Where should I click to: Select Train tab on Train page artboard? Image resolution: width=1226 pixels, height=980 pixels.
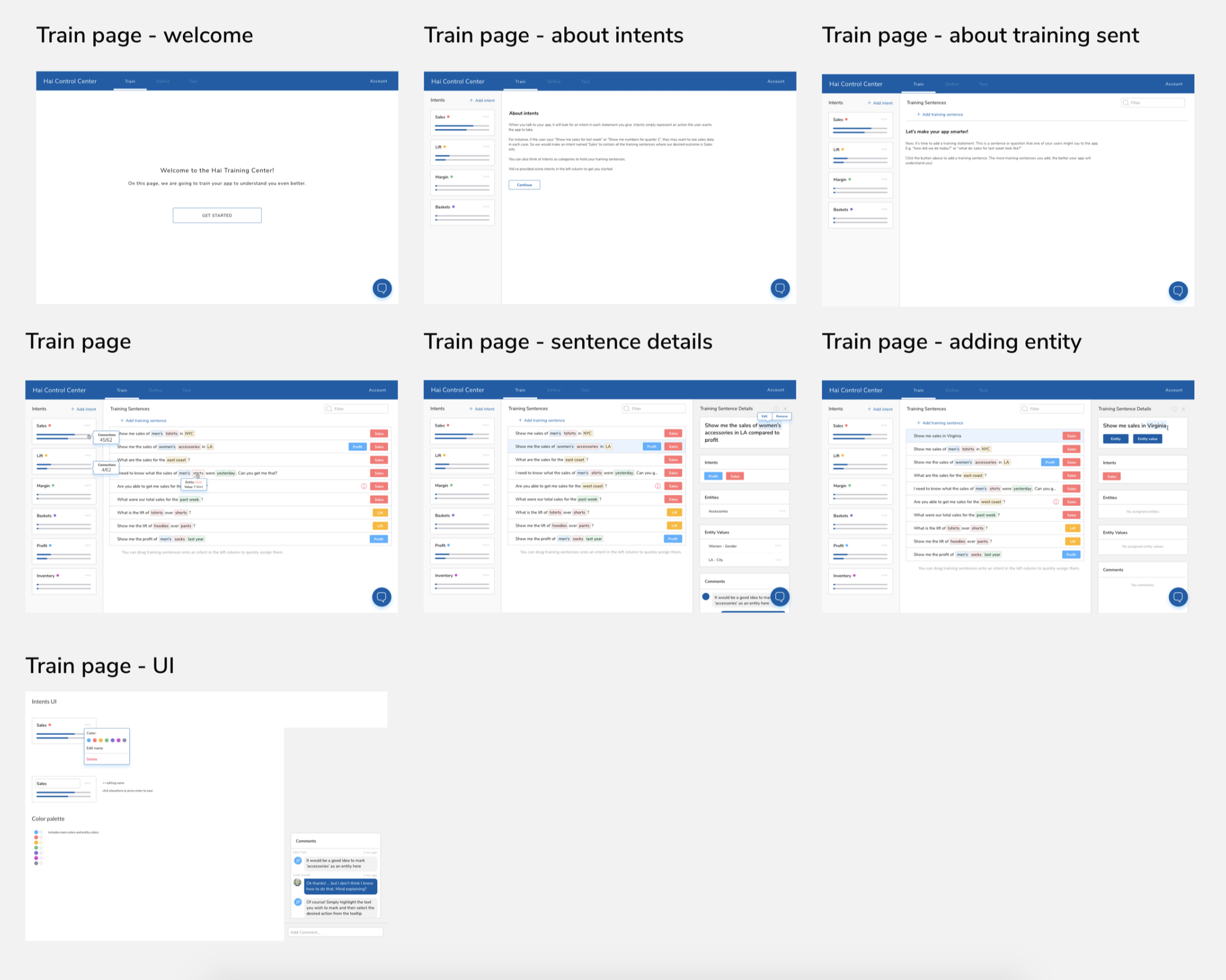[122, 390]
